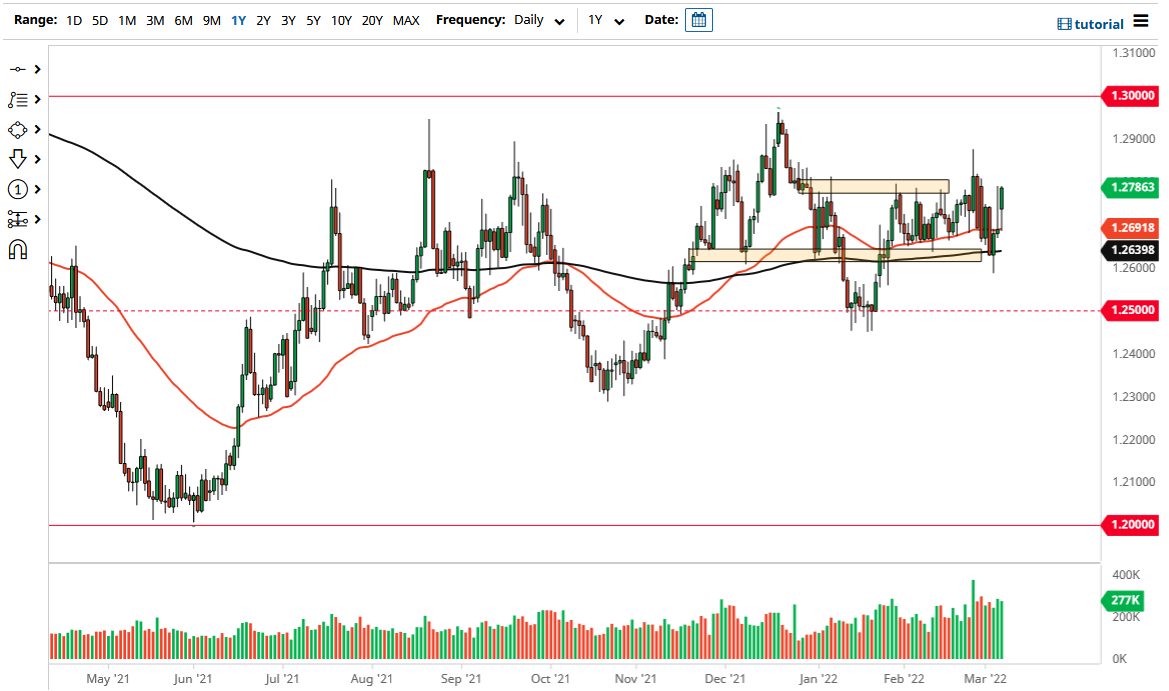Switch to the 2Y range tab
The width and height of the screenshot is (1169, 691).
point(263,20)
